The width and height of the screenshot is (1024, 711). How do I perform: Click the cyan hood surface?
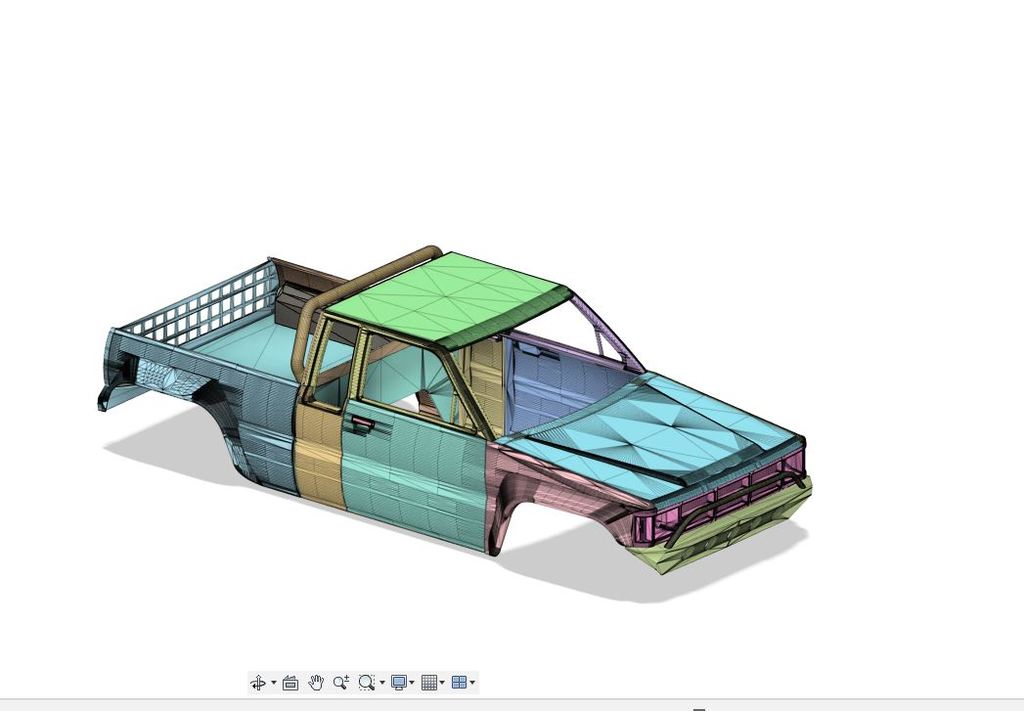click(650, 440)
